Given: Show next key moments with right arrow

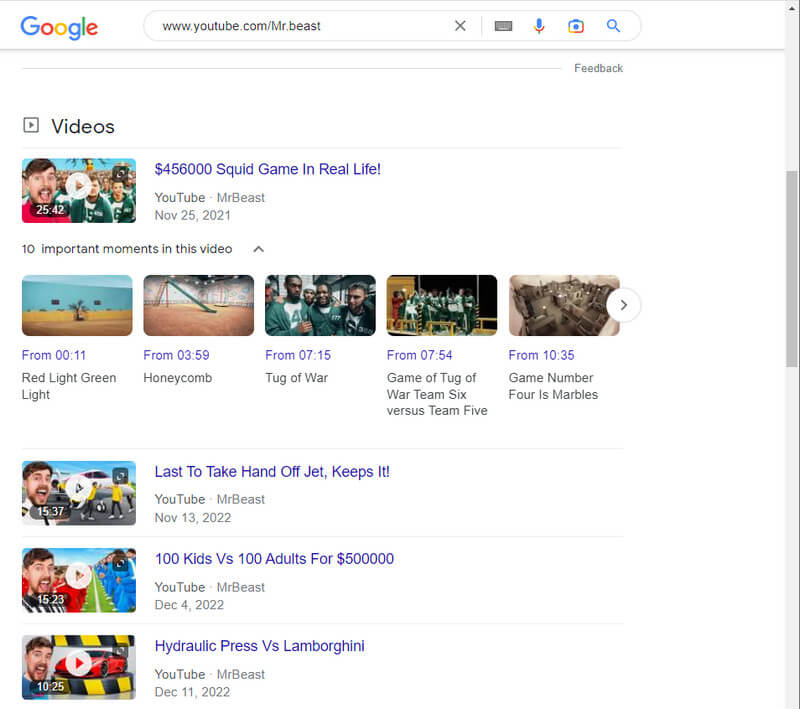Looking at the screenshot, I should click(623, 305).
